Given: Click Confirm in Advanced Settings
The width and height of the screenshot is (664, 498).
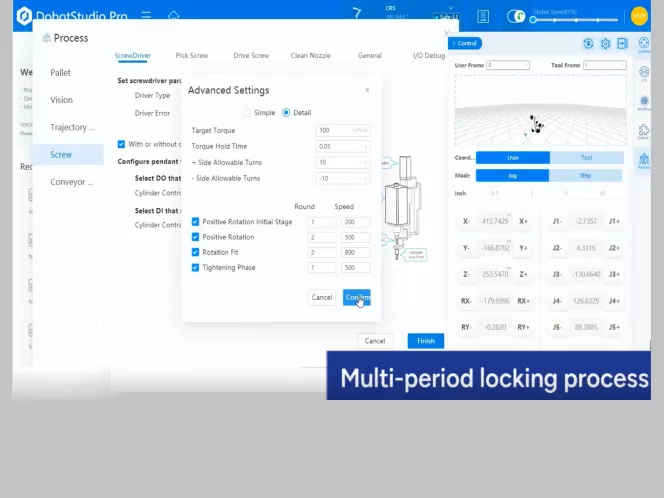Looking at the screenshot, I should pos(357,297).
